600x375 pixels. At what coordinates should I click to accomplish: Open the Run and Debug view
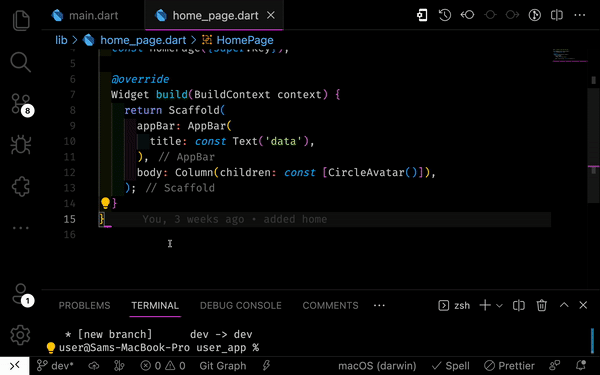(21, 145)
